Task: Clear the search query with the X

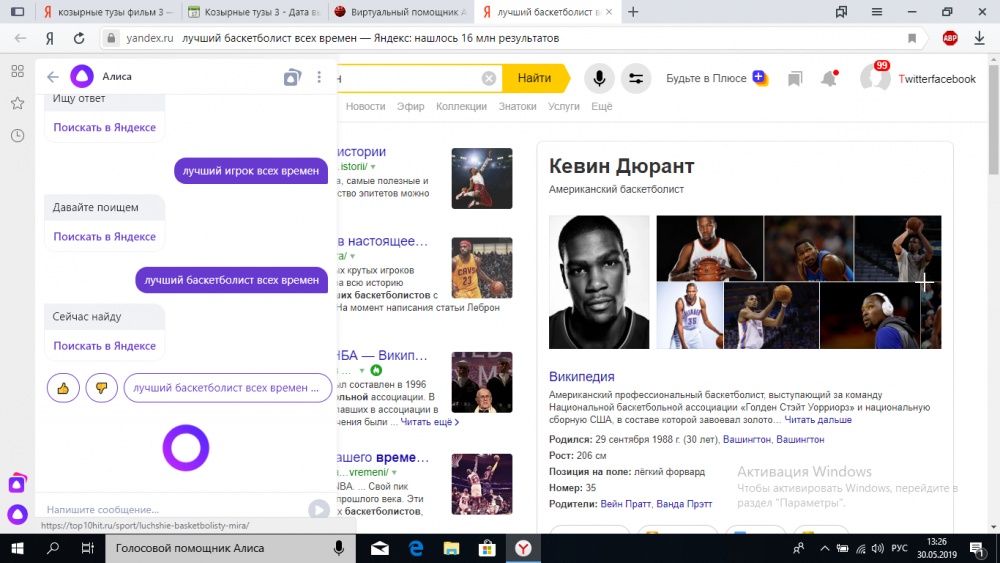Action: point(489,78)
